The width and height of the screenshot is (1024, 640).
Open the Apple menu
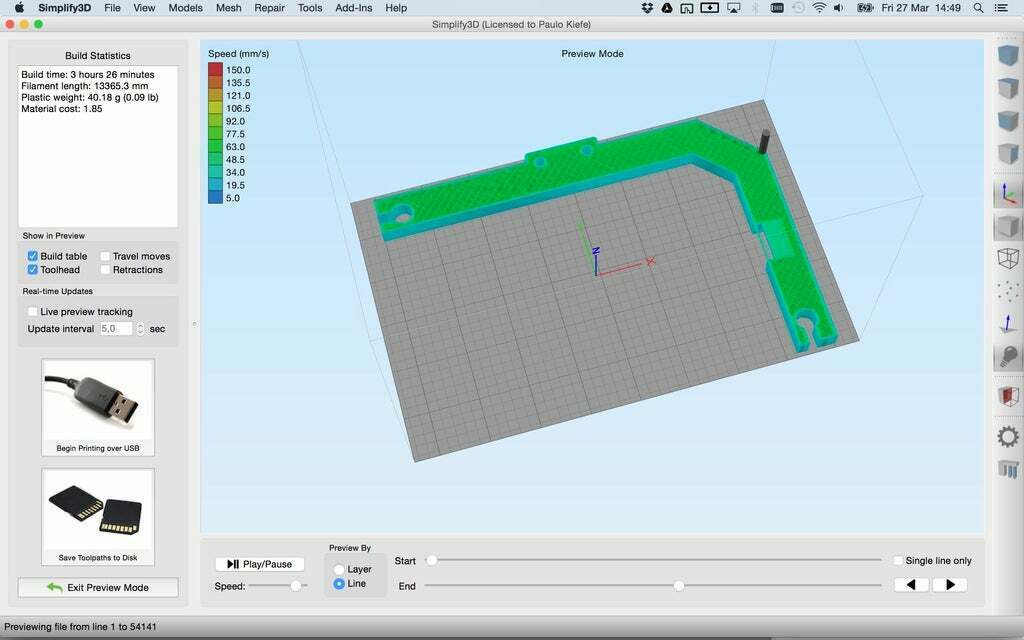tap(19, 8)
